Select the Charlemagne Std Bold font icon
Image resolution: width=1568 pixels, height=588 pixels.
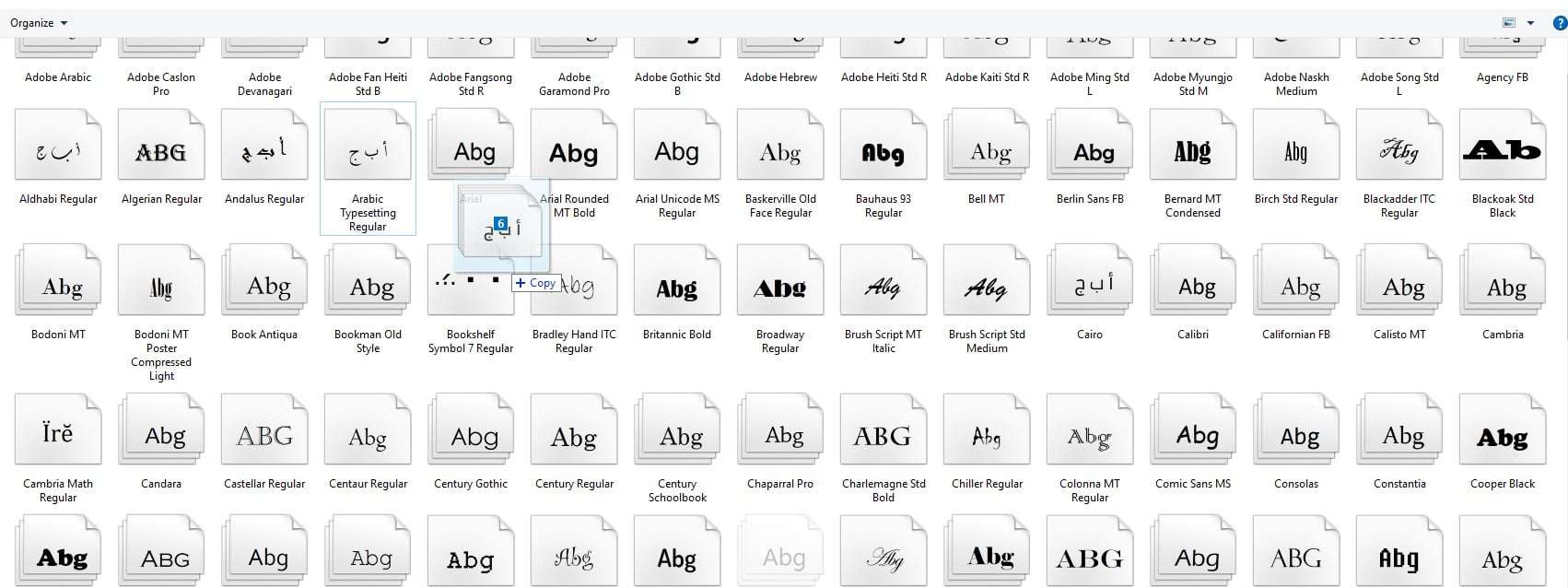(x=883, y=429)
